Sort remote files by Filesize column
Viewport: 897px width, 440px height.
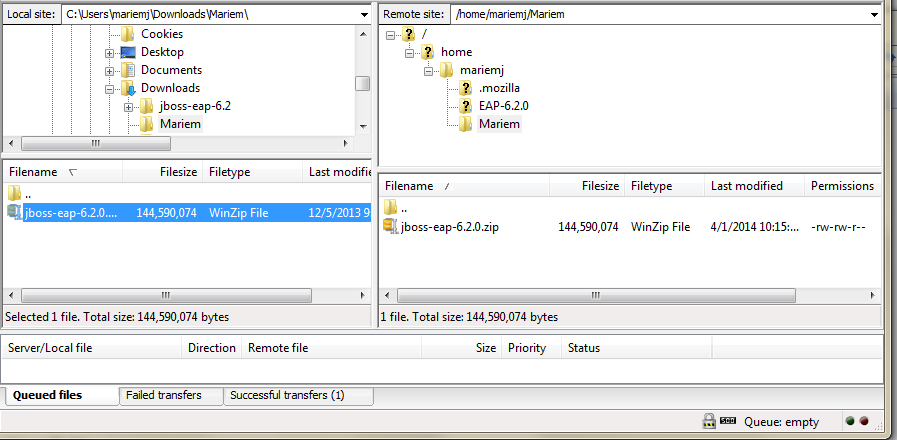[587, 186]
